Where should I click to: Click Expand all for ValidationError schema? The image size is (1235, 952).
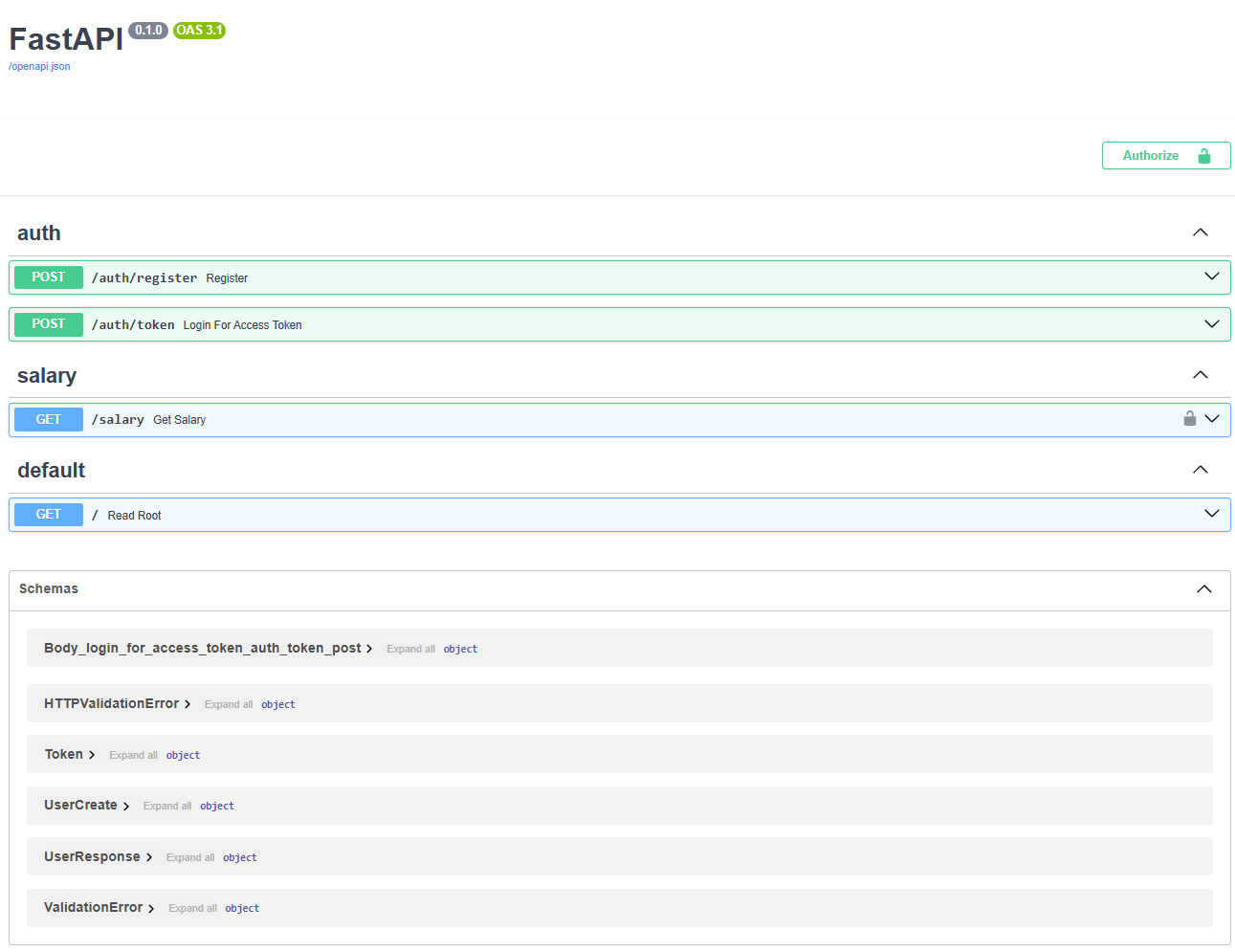193,909
